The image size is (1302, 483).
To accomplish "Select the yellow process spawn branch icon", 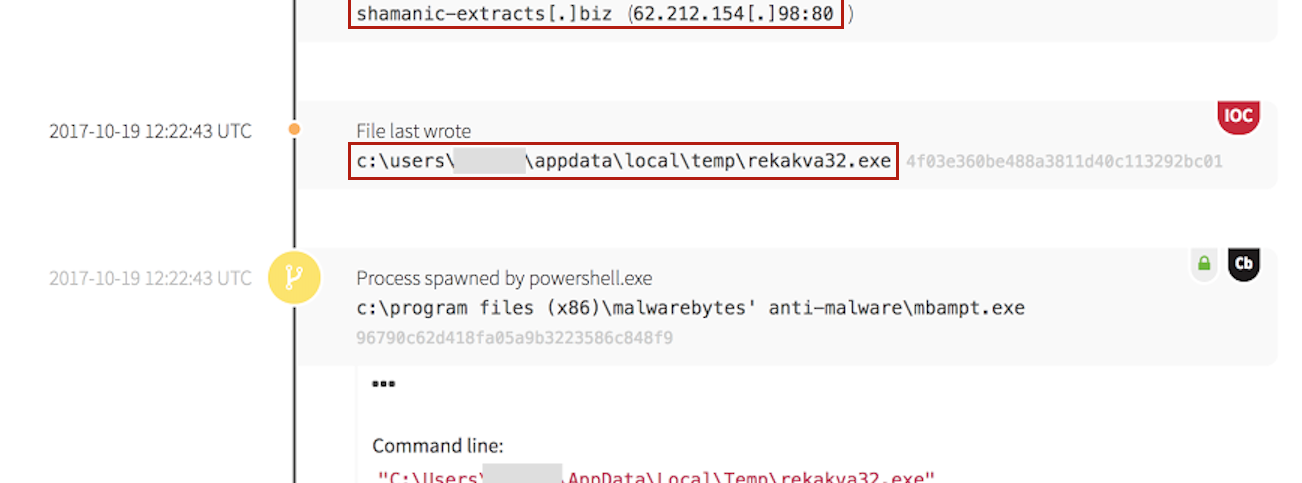I will [294, 278].
